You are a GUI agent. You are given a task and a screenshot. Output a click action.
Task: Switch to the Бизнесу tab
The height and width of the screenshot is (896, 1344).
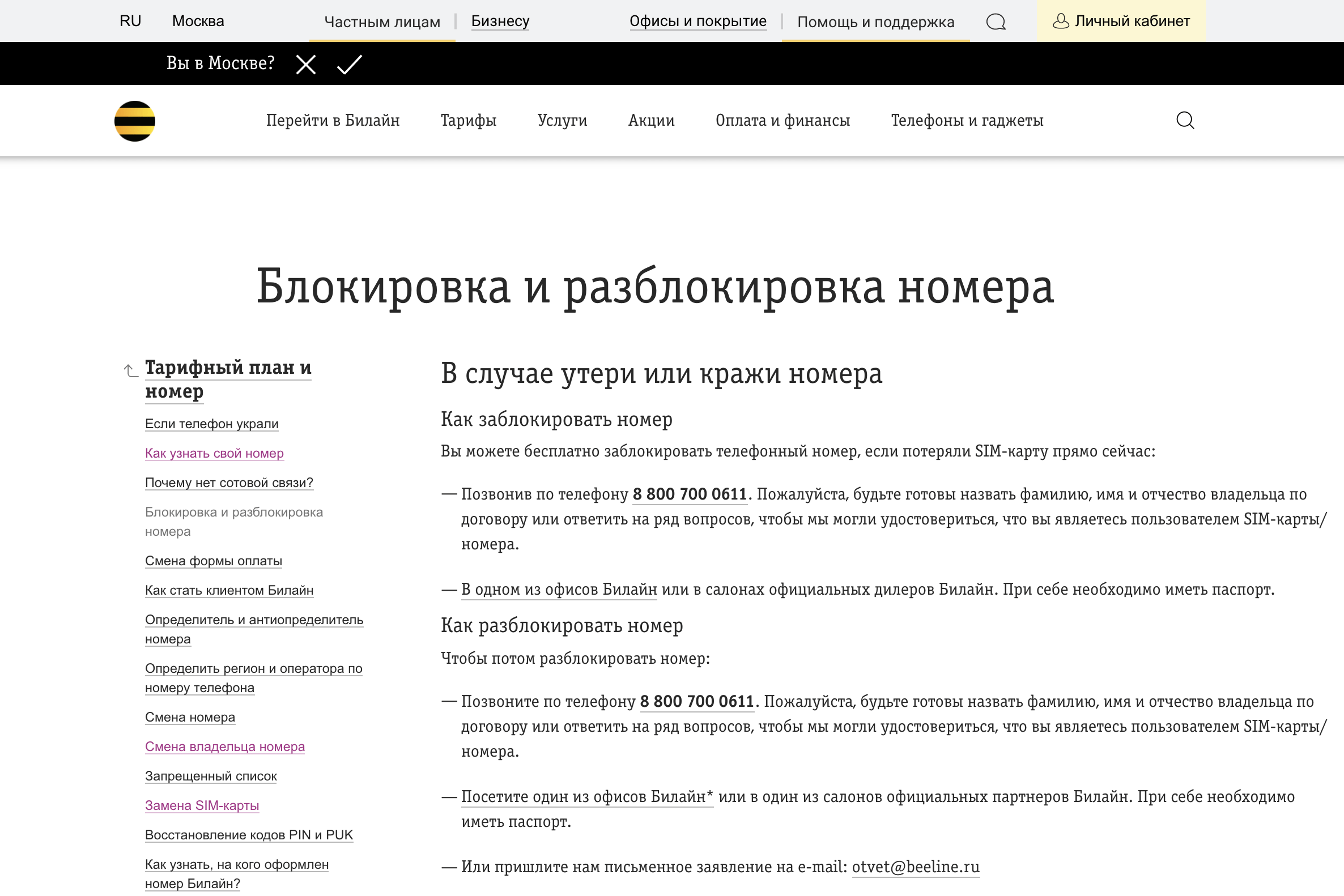(x=500, y=21)
